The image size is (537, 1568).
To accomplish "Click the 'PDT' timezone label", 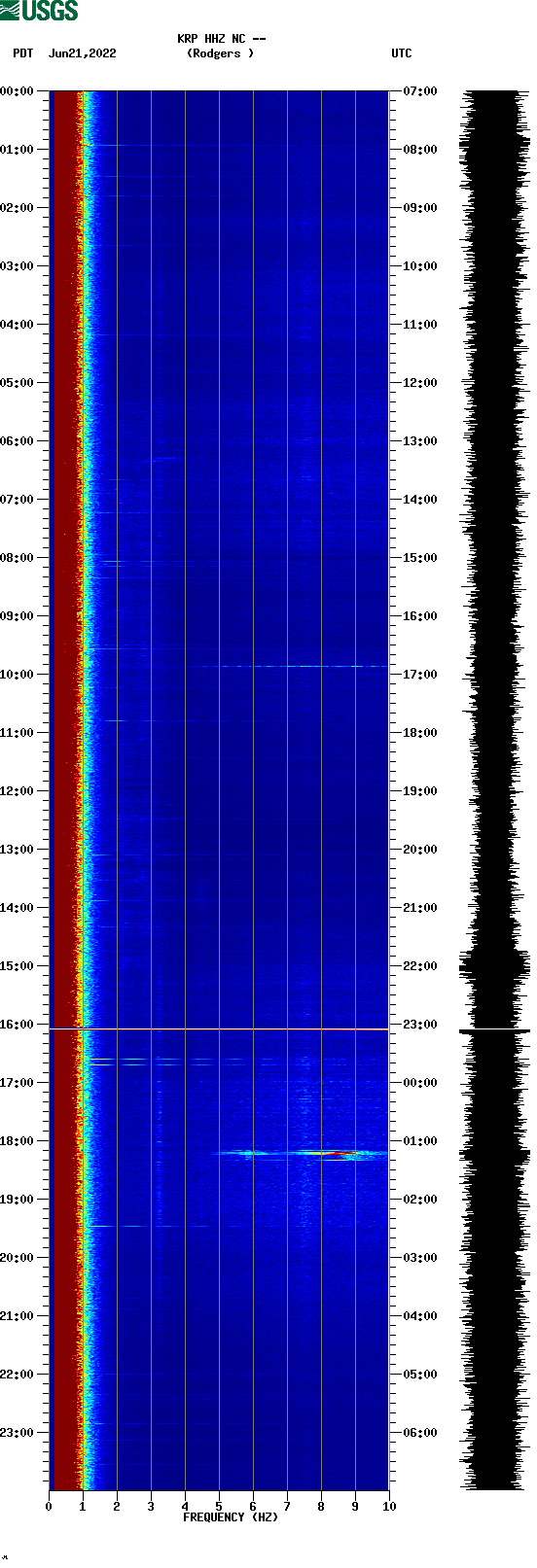I will coord(22,53).
